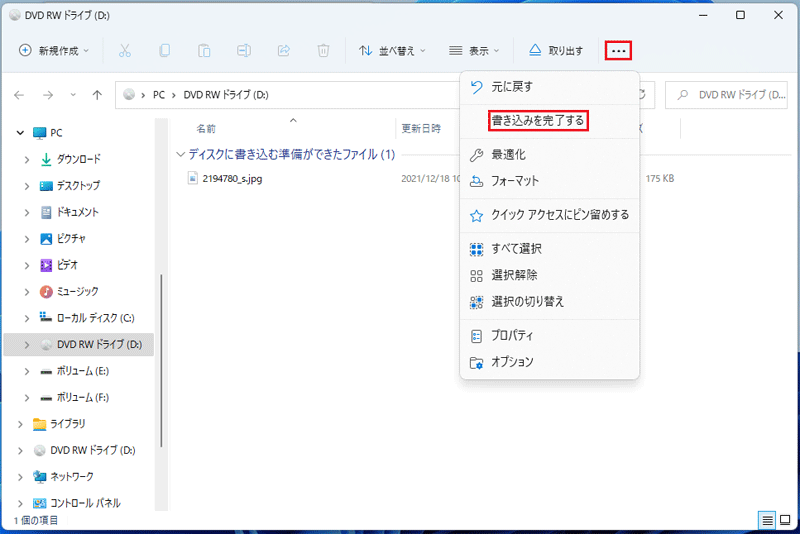Select file 2194780_s.jpg
This screenshot has width=800, height=534.
232,179
